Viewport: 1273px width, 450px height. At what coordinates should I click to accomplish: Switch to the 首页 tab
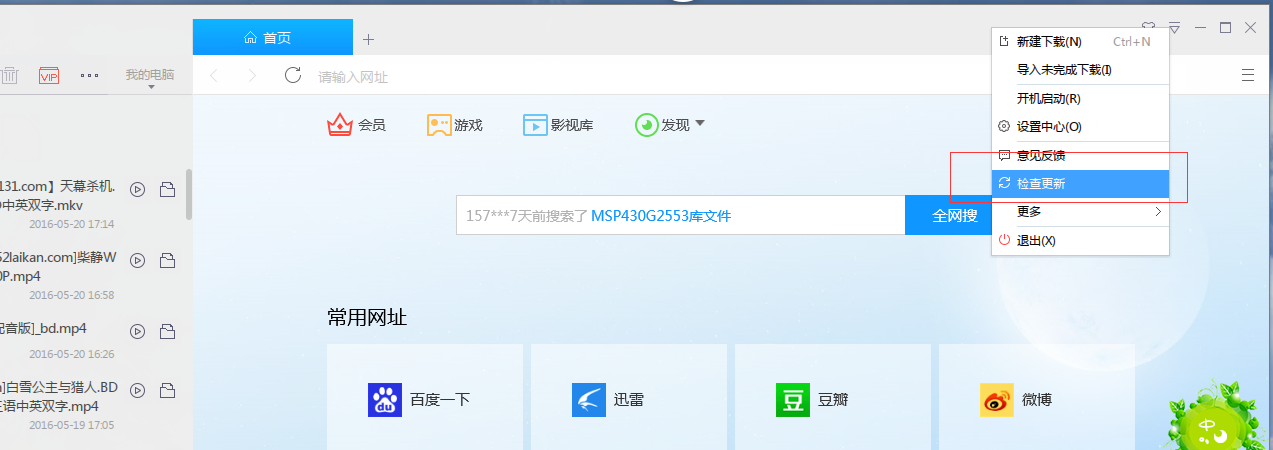click(273, 38)
